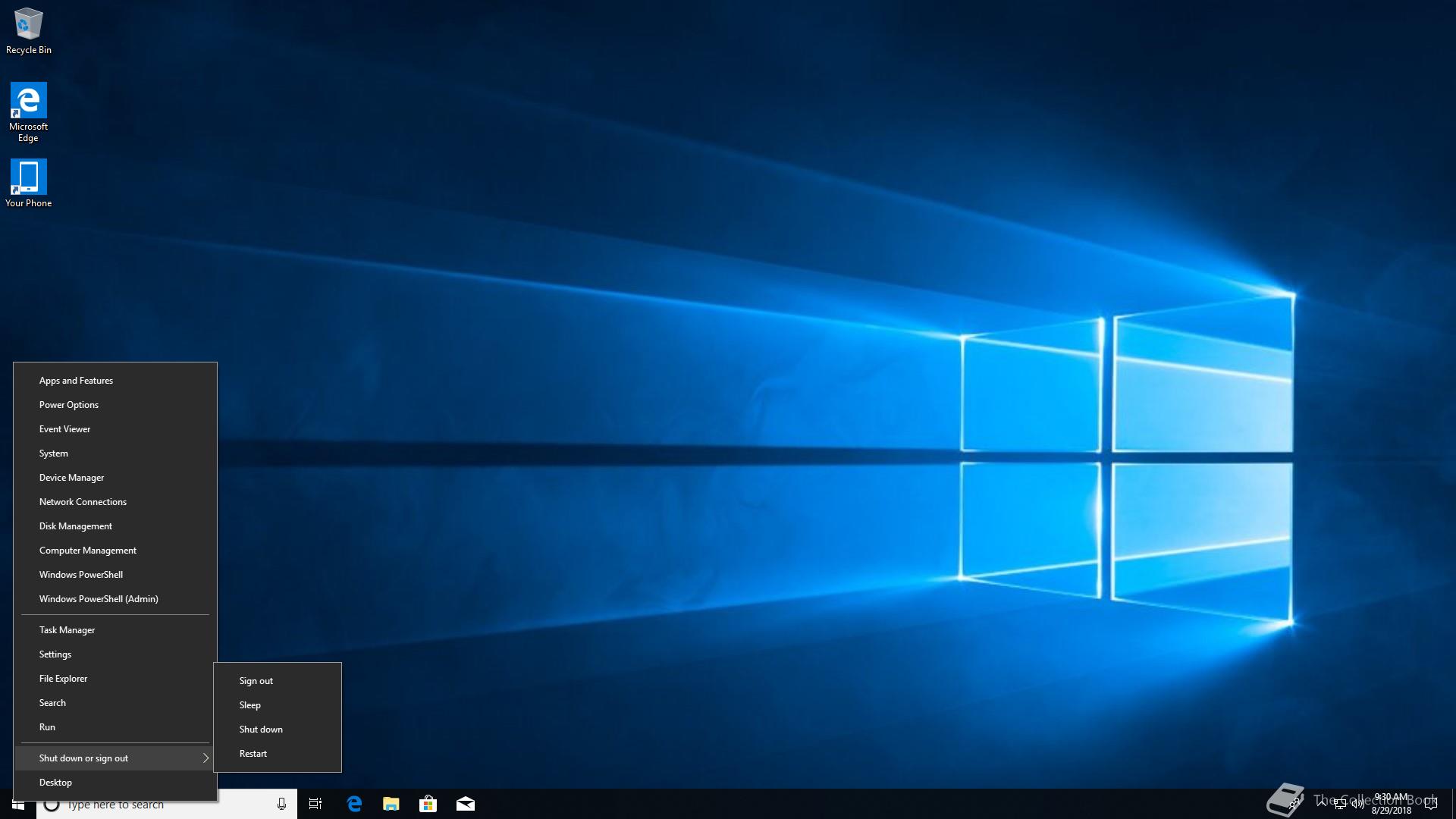The image size is (1456, 819).
Task: Click the Windows Start button
Action: click(x=17, y=804)
